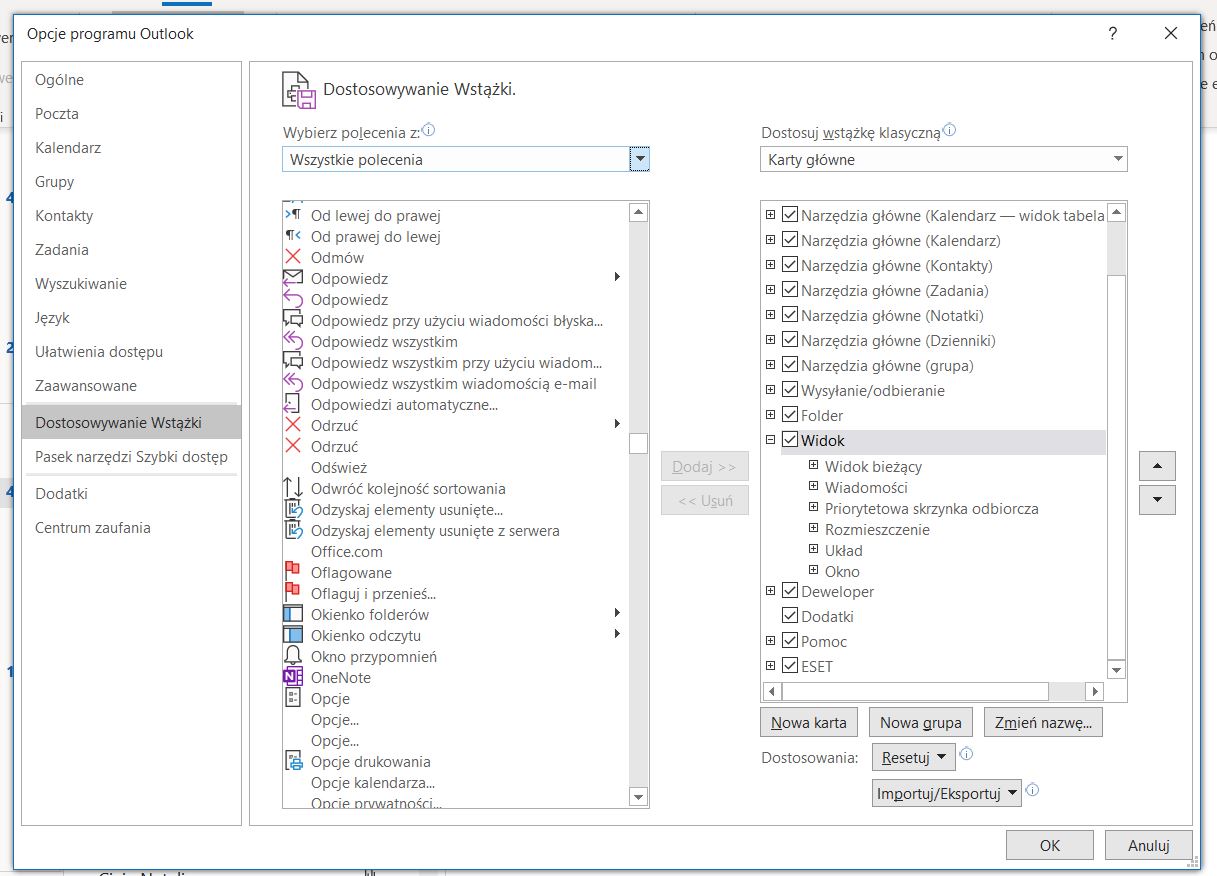Open the Centrum zaufania category

(x=131, y=528)
